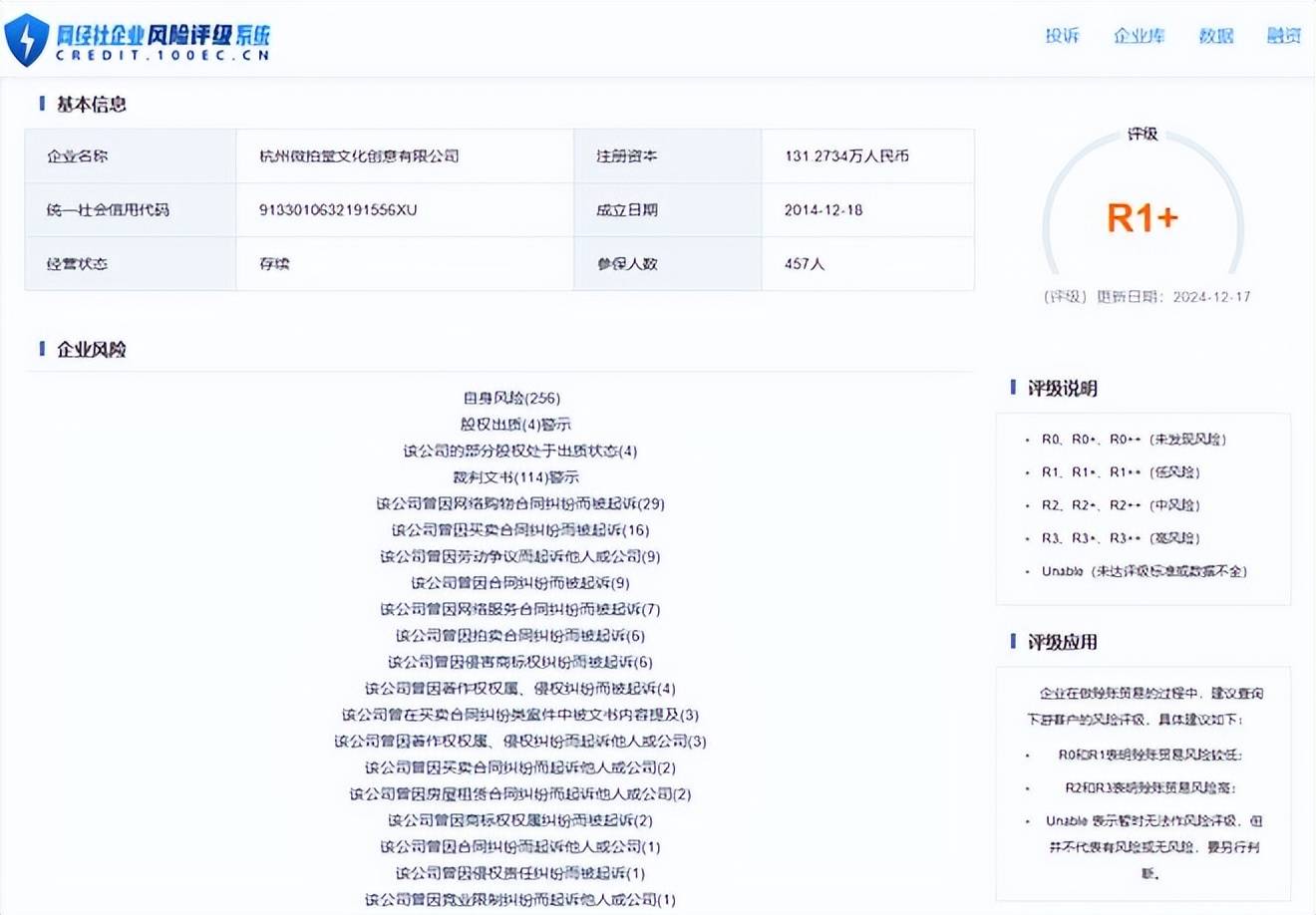This screenshot has height=915, width=1316.
Task: Click the 注册资本 label cell
Action: click(x=668, y=156)
